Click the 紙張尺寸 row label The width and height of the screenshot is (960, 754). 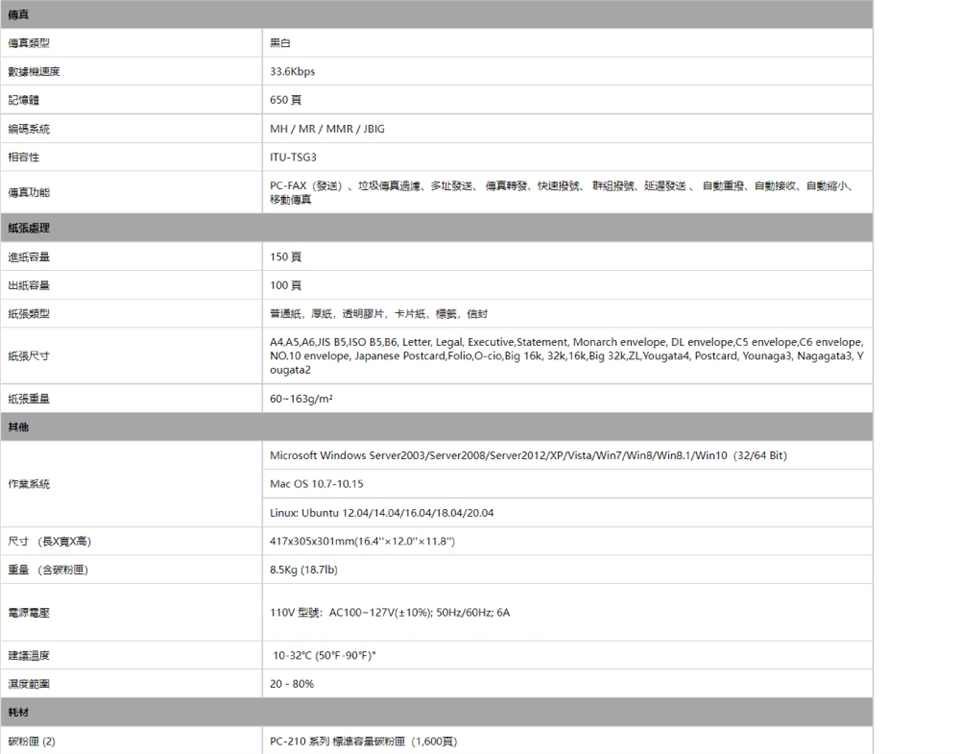click(x=29, y=356)
